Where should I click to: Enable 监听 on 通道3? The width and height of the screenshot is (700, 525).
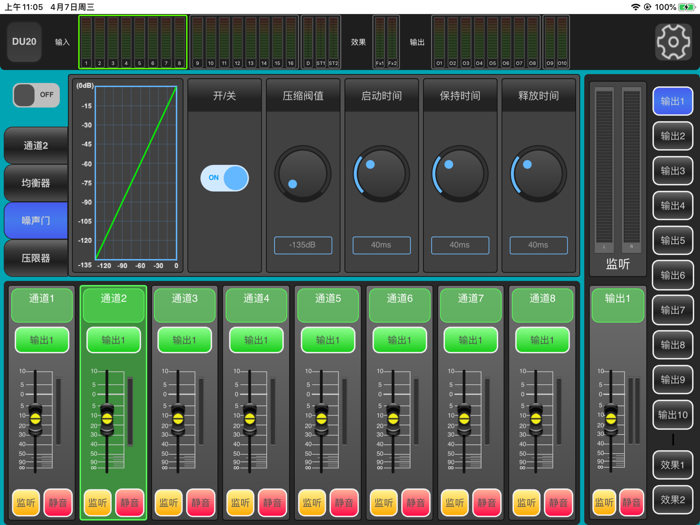click(169, 503)
